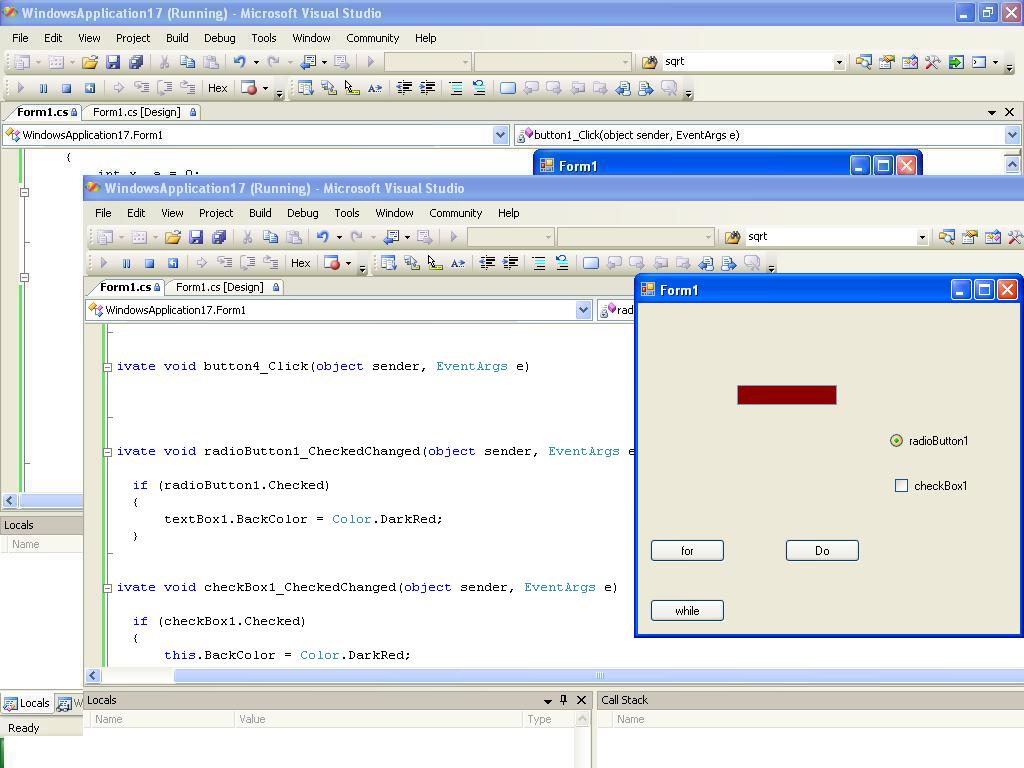Click Pause debugging icon in back window toolbar

click(43, 88)
